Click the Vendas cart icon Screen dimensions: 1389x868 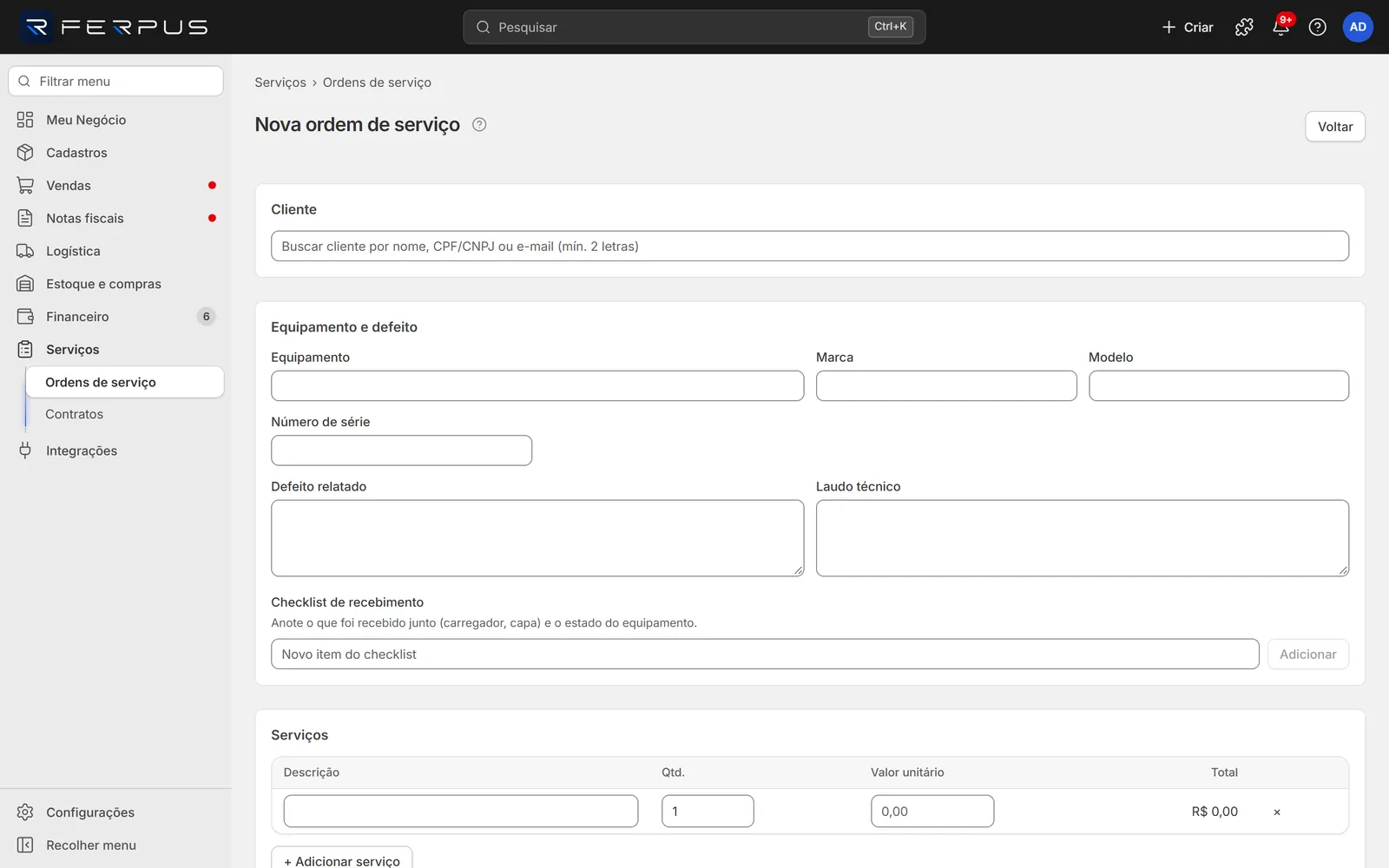pyautogui.click(x=25, y=186)
